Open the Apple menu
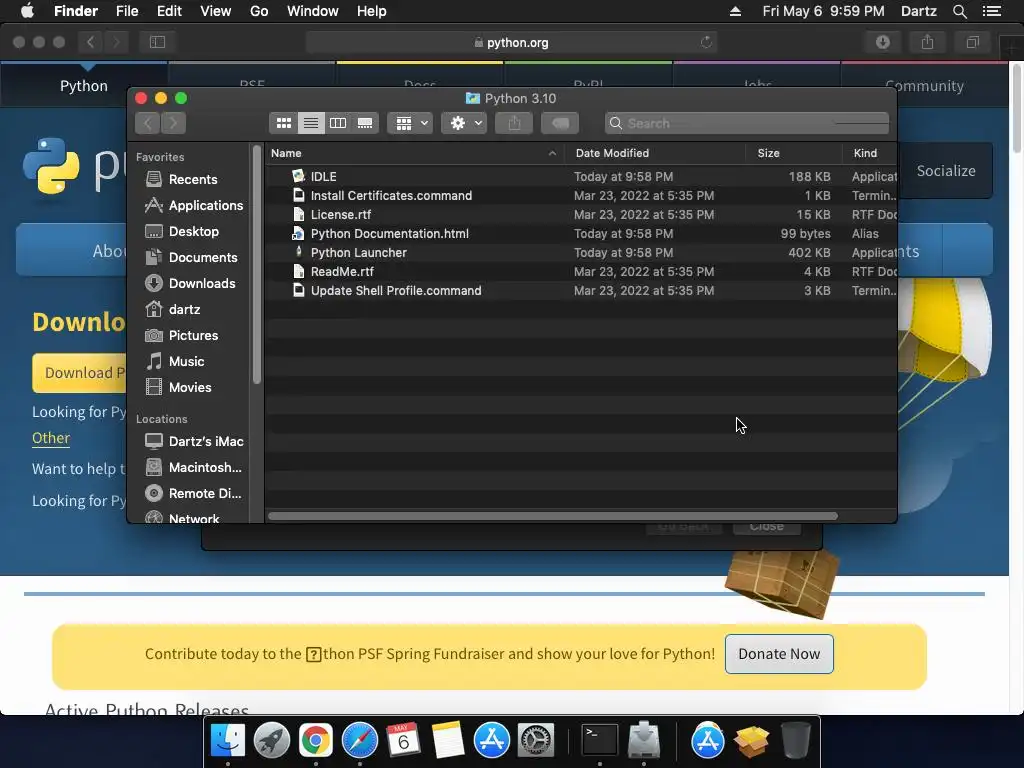Image resolution: width=1024 pixels, height=768 pixels. click(x=27, y=11)
